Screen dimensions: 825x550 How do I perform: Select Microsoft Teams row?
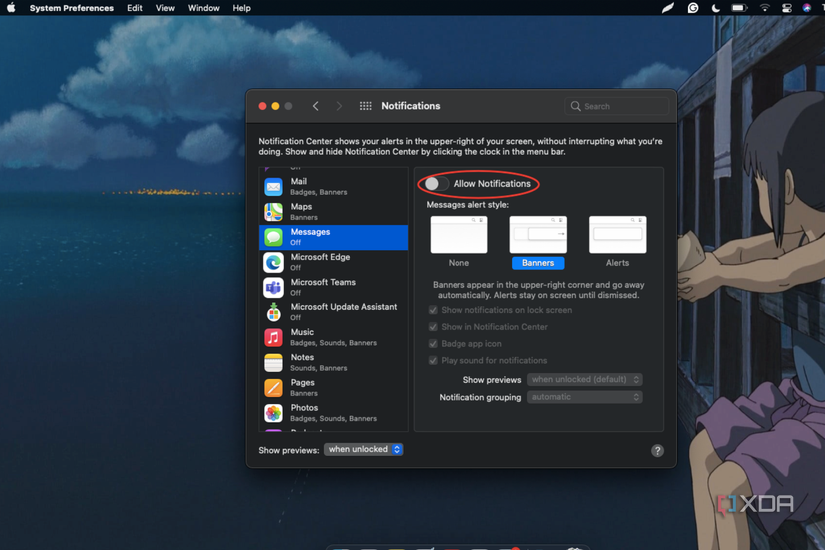334,287
